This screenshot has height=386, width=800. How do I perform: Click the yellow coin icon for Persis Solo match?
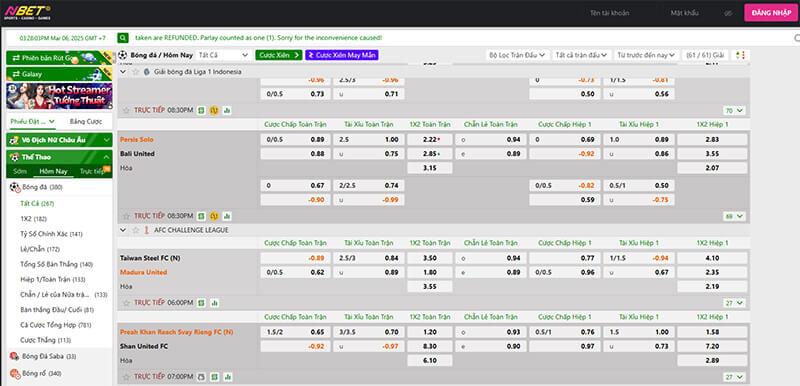[x=214, y=216]
